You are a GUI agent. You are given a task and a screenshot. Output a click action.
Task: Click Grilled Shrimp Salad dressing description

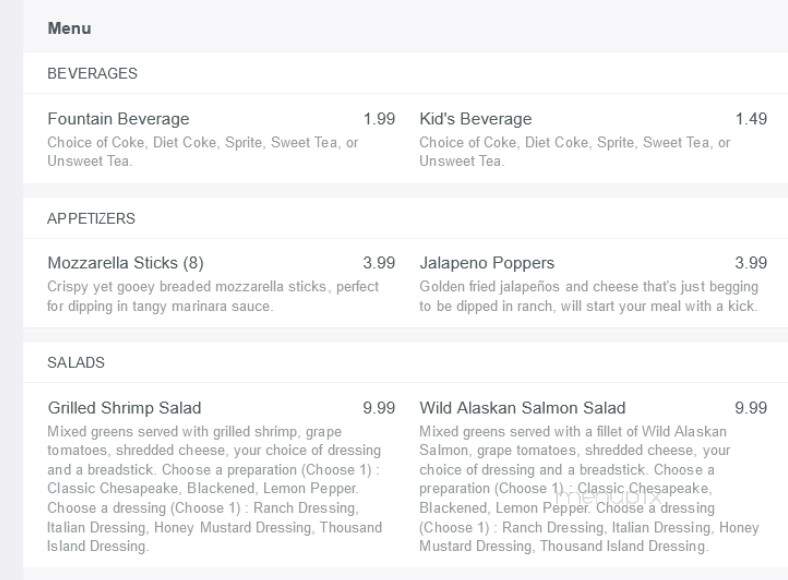(x=215, y=489)
